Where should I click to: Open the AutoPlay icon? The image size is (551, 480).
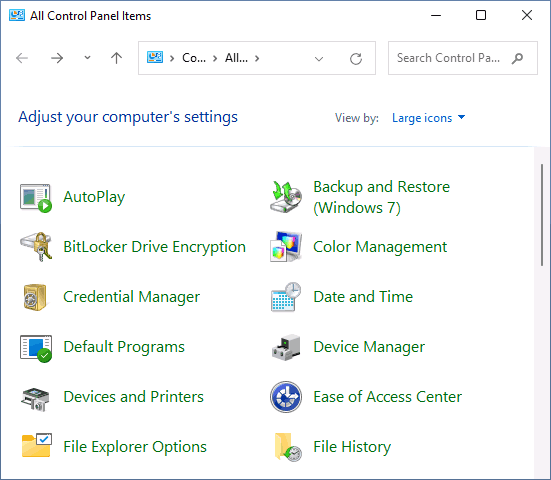36,198
